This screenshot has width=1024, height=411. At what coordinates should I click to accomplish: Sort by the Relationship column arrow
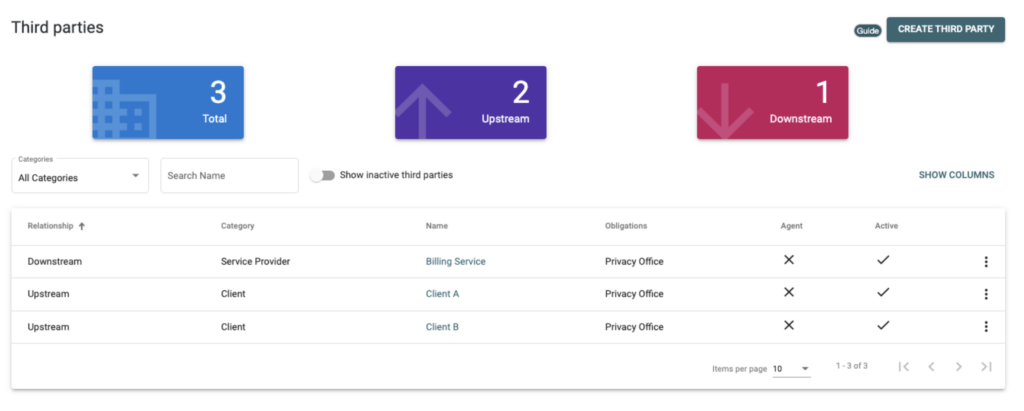(x=82, y=226)
